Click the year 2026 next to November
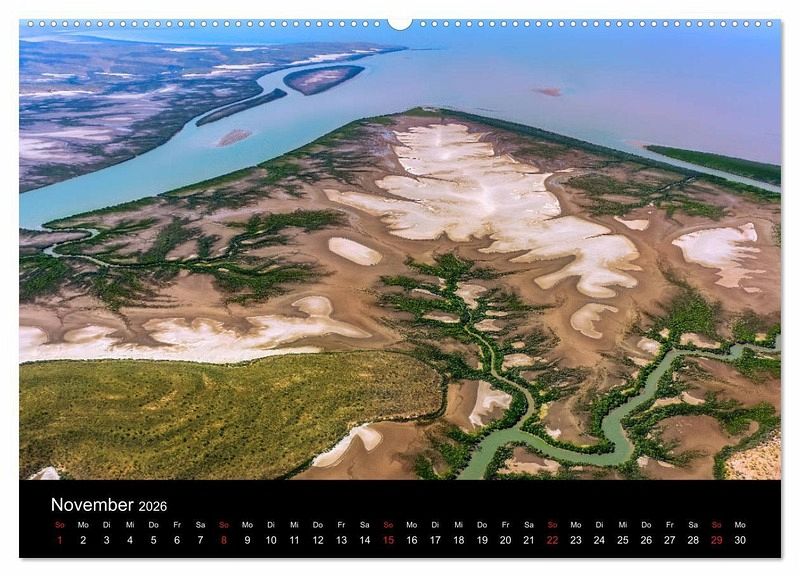The image size is (800, 577). [153, 506]
